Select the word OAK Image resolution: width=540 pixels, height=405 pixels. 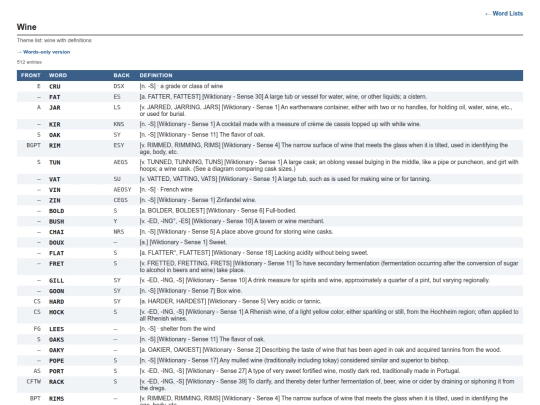[54, 135]
